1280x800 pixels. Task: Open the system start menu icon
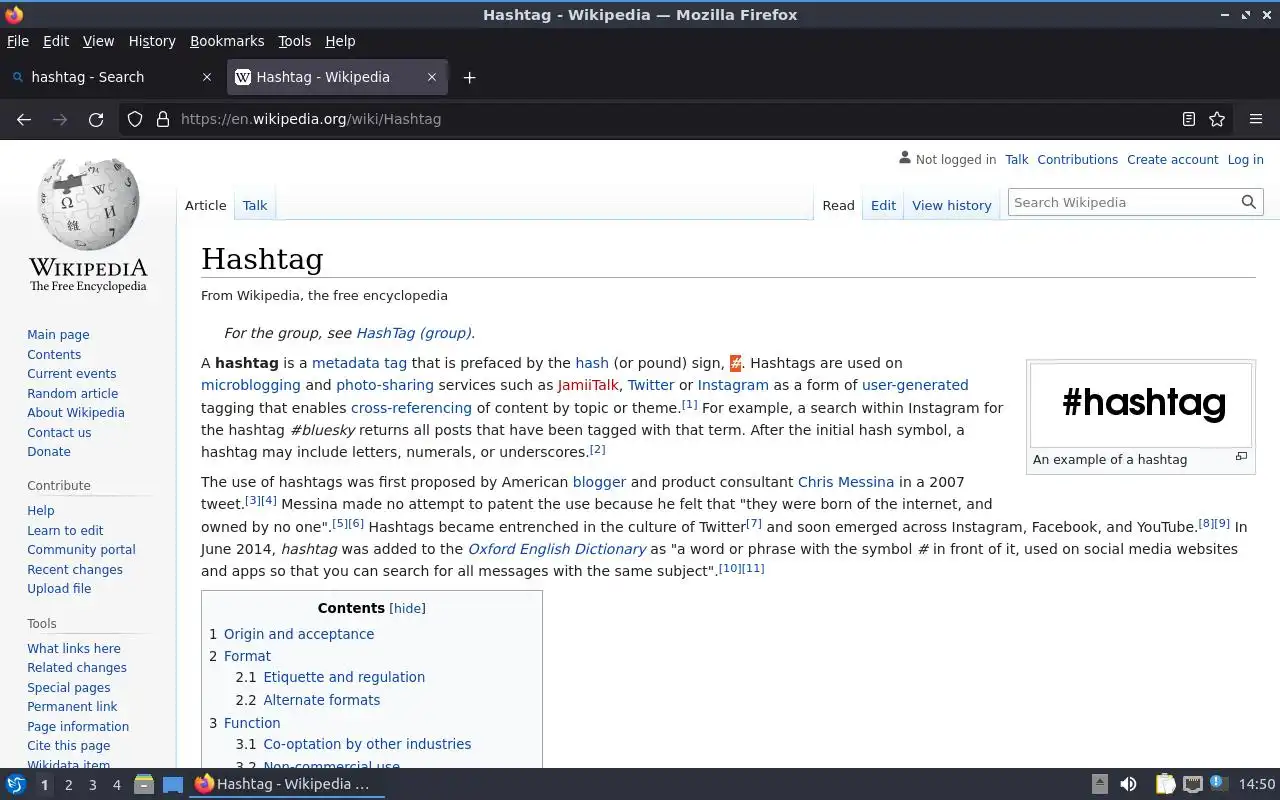click(x=16, y=785)
